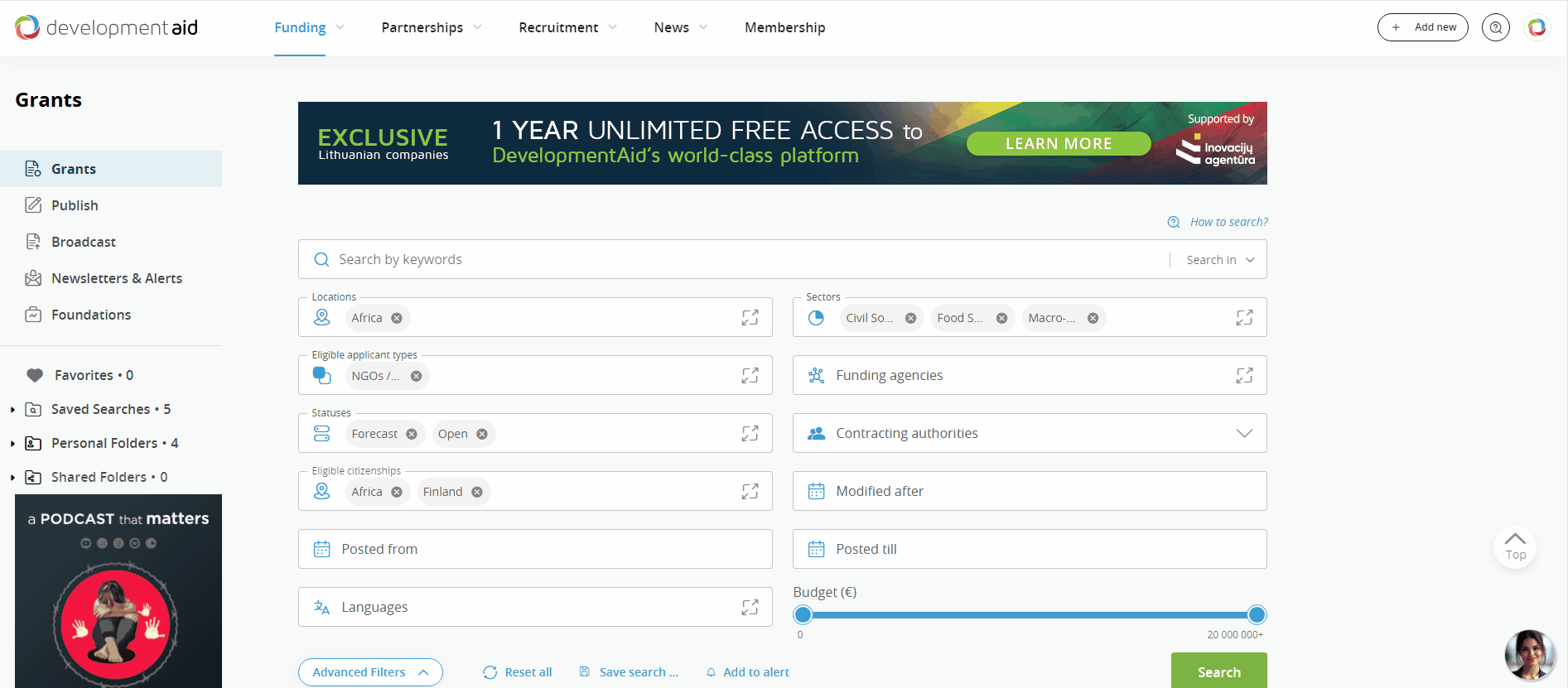Remove the Open status chip
The image size is (1568, 688).
click(482, 434)
